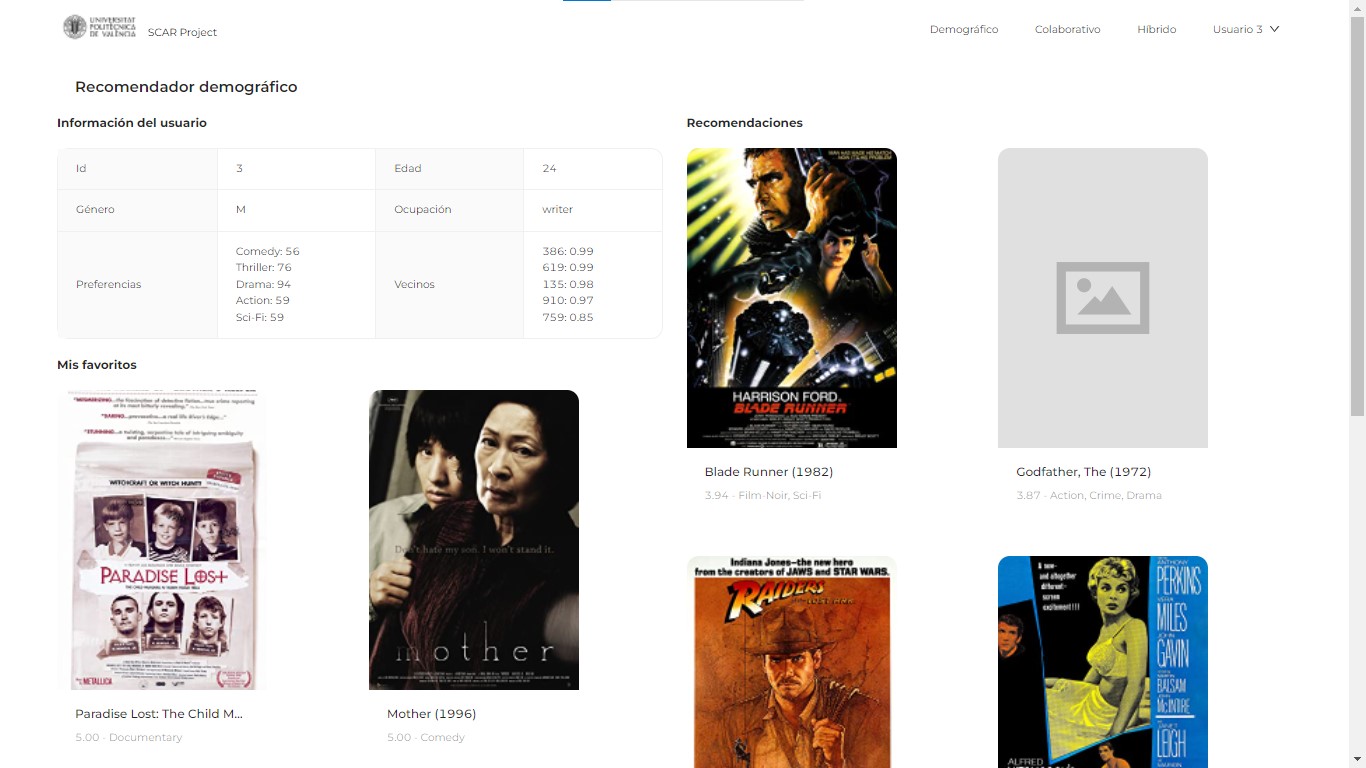Click neighbor entry 135: 0.98
Image resolution: width=1366 pixels, height=768 pixels.
(x=567, y=284)
